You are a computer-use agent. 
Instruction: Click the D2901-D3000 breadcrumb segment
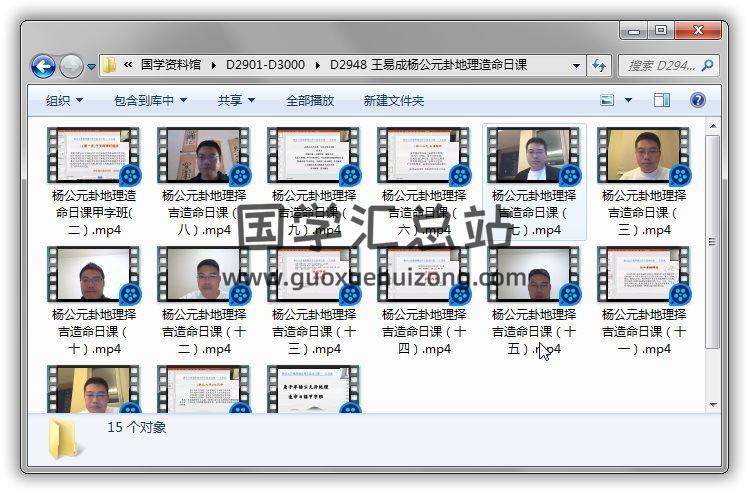[268, 66]
